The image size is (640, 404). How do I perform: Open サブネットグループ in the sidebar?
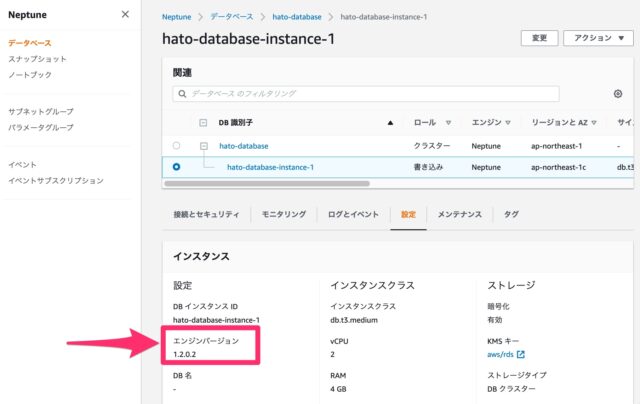tap(41, 111)
